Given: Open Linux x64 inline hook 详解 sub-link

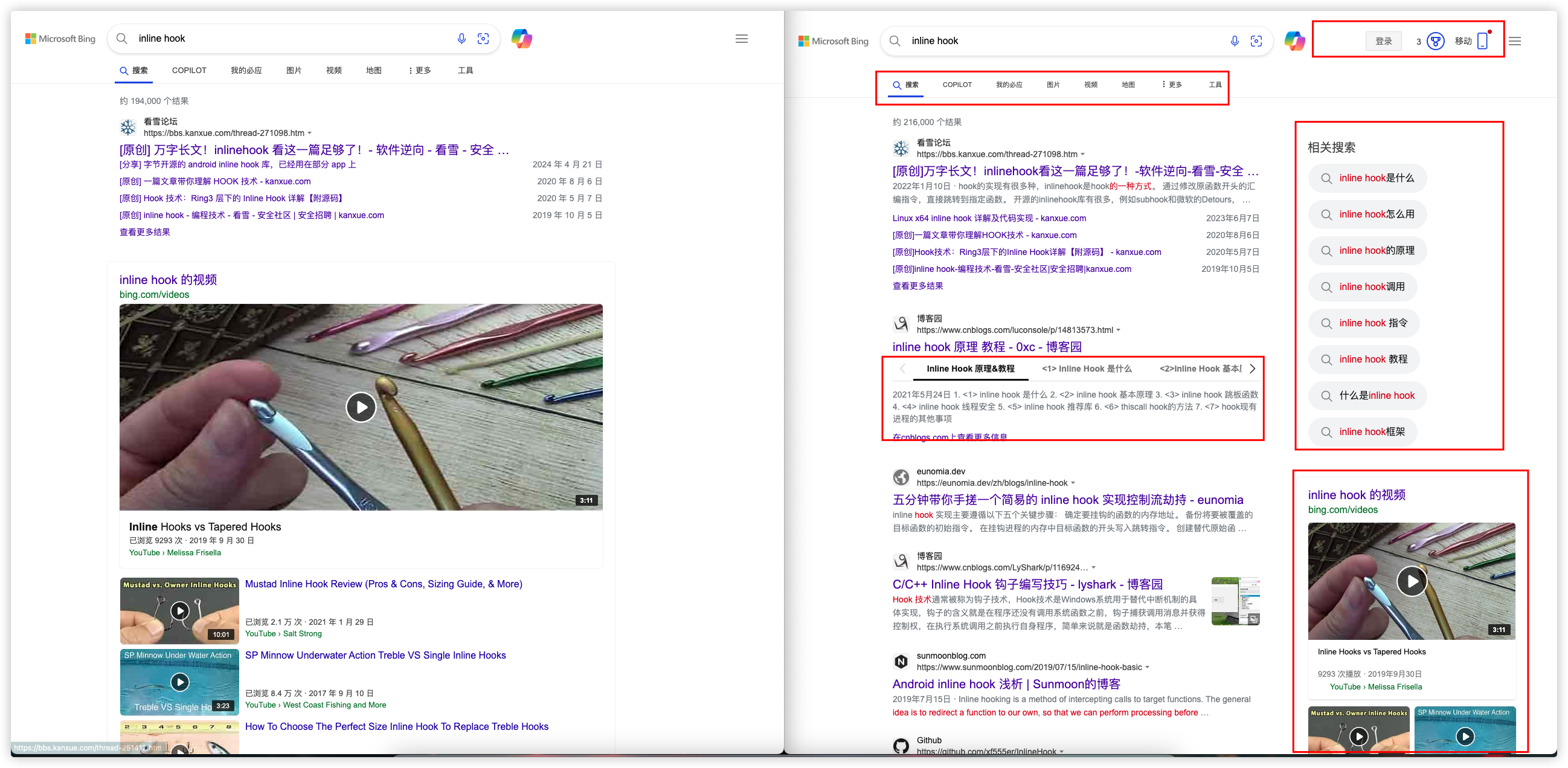Looking at the screenshot, I should click(989, 218).
